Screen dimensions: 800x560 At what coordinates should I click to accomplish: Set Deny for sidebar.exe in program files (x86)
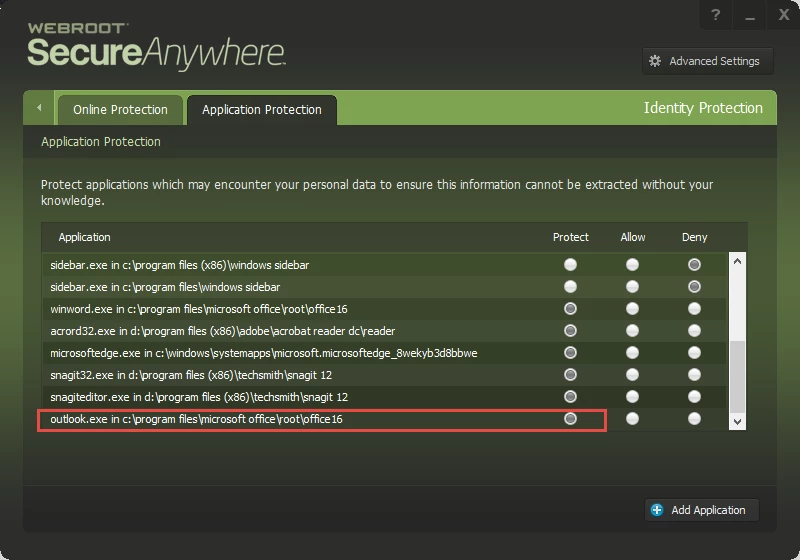click(x=694, y=265)
